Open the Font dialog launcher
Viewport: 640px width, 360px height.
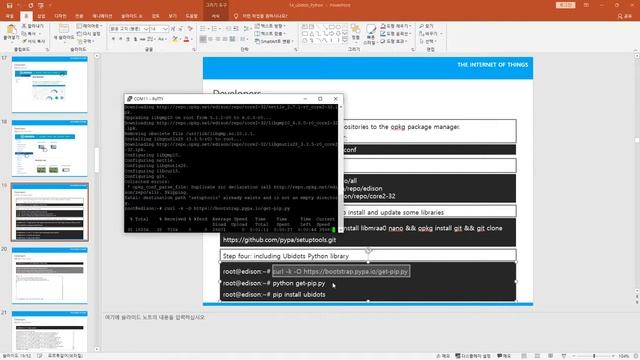[x=193, y=49]
